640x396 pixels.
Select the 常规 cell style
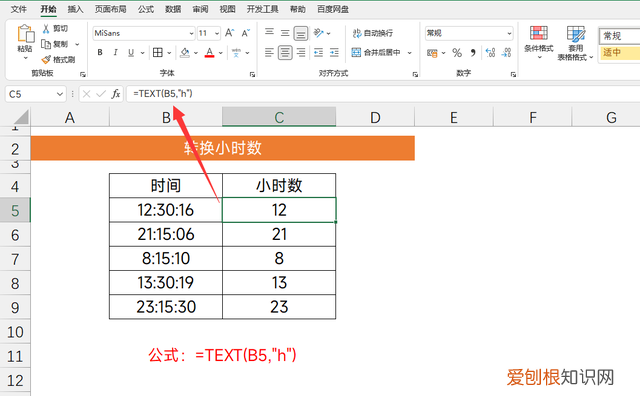(x=620, y=36)
